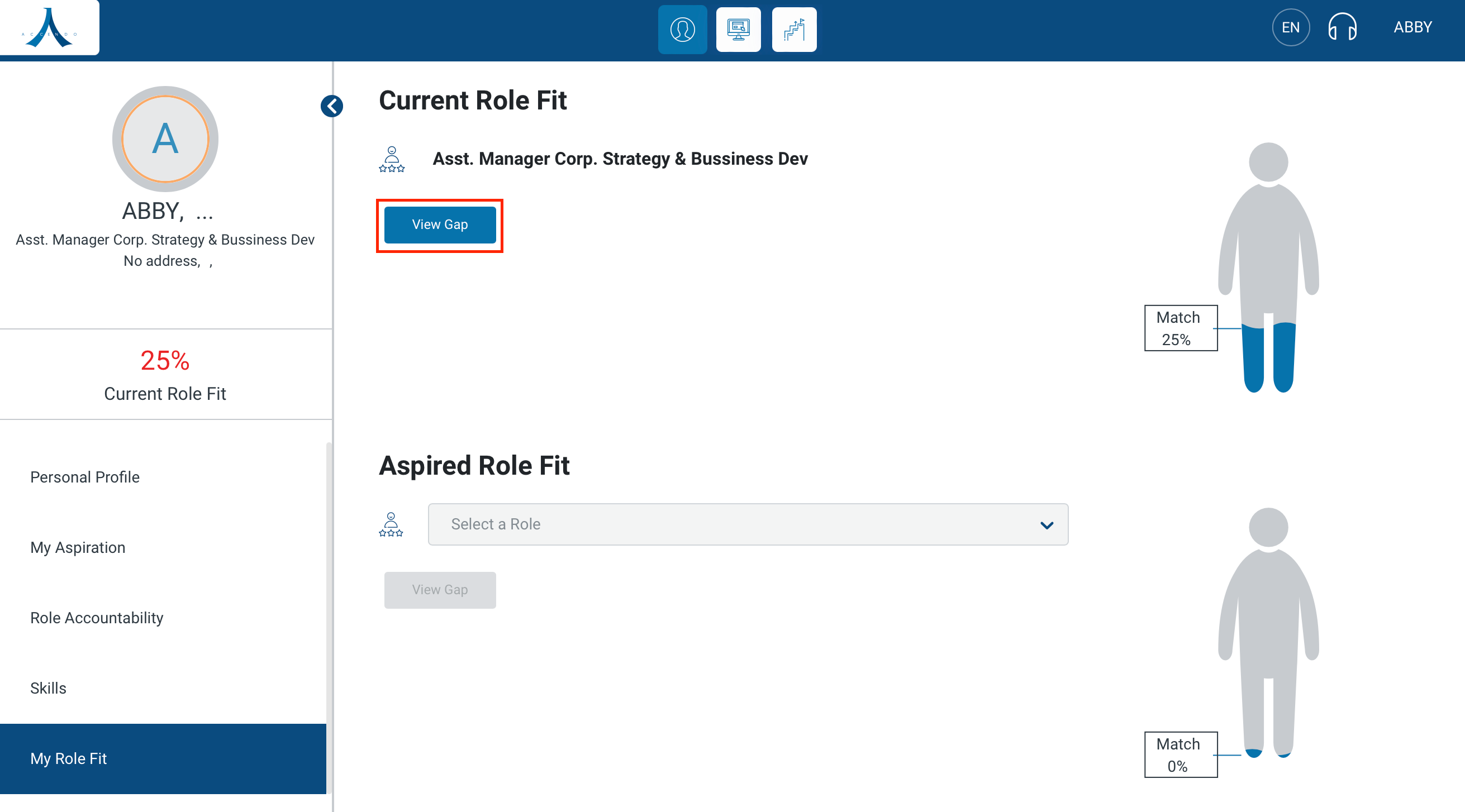
Task: Open Personal Profile in the sidebar
Action: [85, 477]
